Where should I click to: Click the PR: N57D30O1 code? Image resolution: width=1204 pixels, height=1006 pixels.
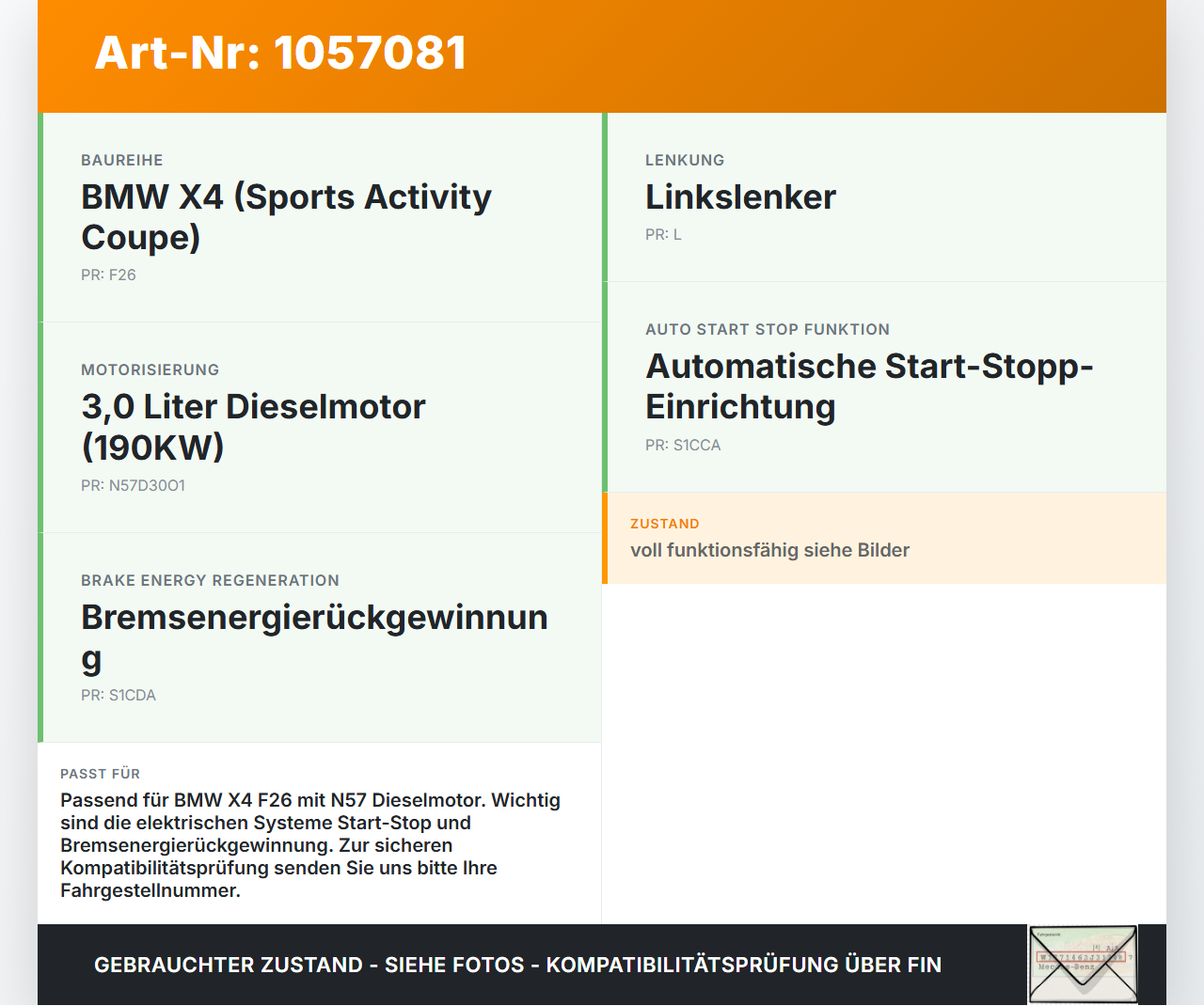pos(133,485)
